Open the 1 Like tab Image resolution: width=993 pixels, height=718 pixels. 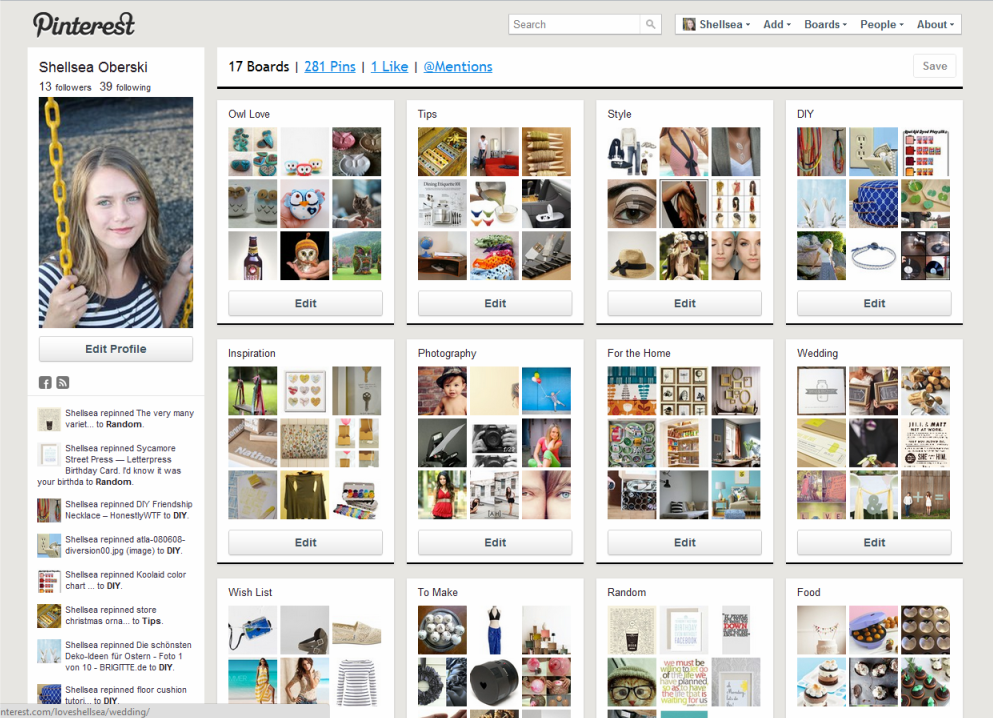click(389, 66)
